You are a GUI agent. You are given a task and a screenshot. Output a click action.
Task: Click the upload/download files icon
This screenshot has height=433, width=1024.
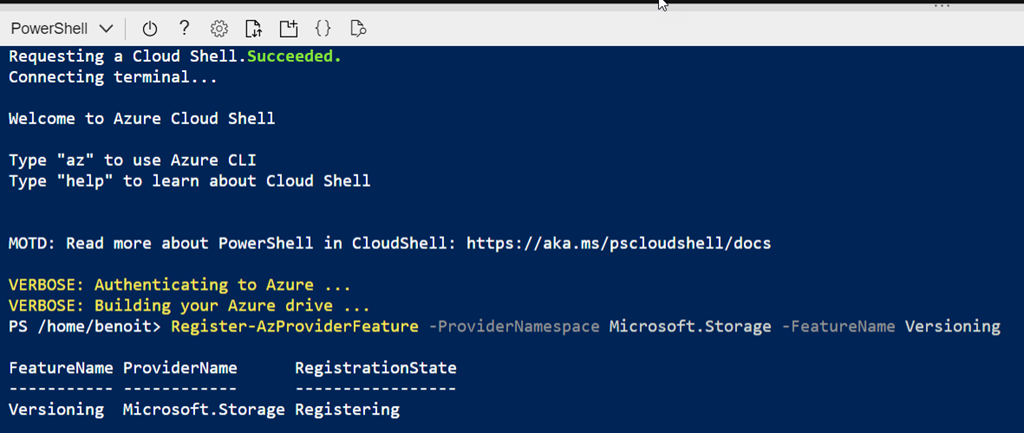click(x=254, y=28)
